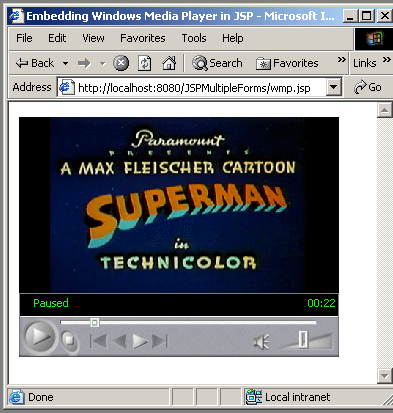Image resolution: width=393 pixels, height=413 pixels.
Task: Expand the Address bar dropdown list
Action: [x=333, y=87]
